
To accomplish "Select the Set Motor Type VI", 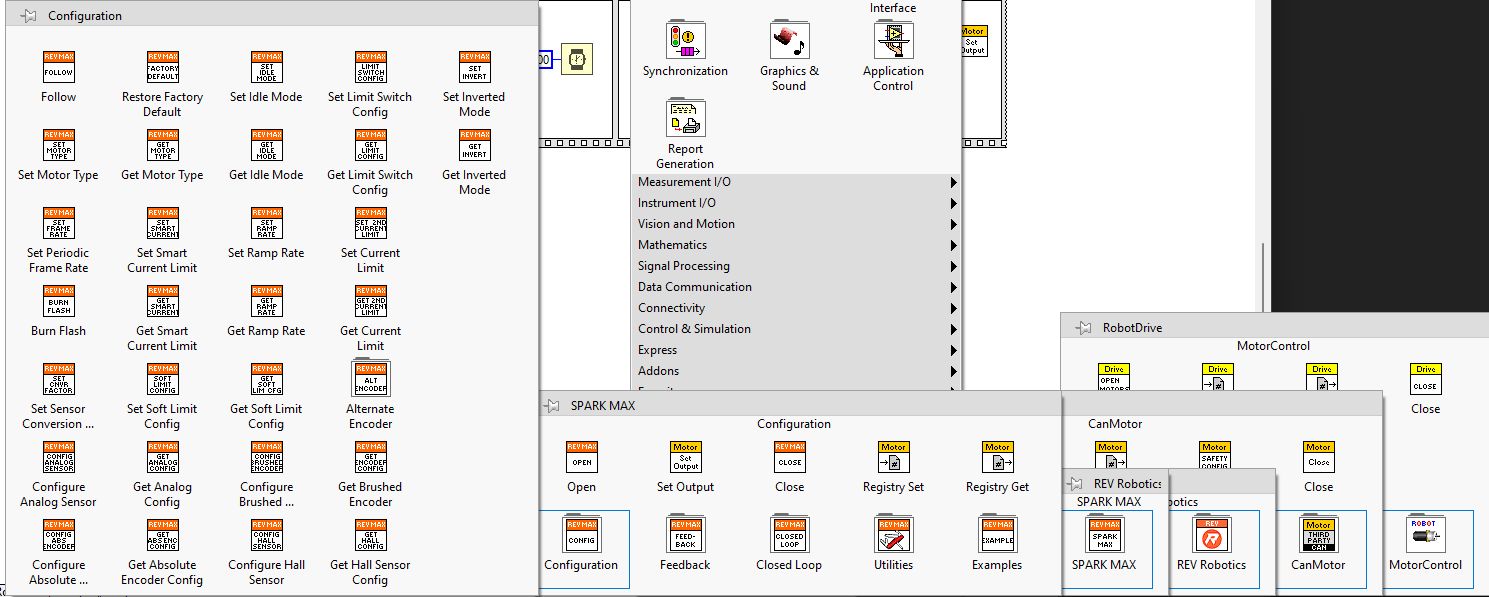I will click(59, 145).
